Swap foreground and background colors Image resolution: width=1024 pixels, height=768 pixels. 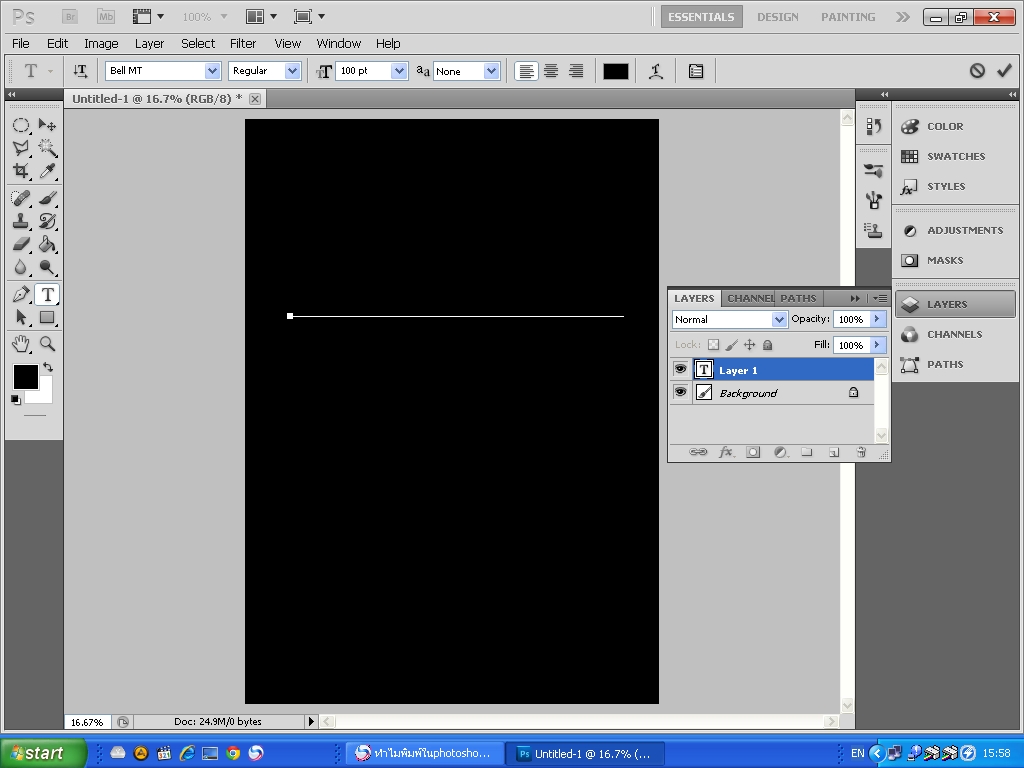click(48, 367)
